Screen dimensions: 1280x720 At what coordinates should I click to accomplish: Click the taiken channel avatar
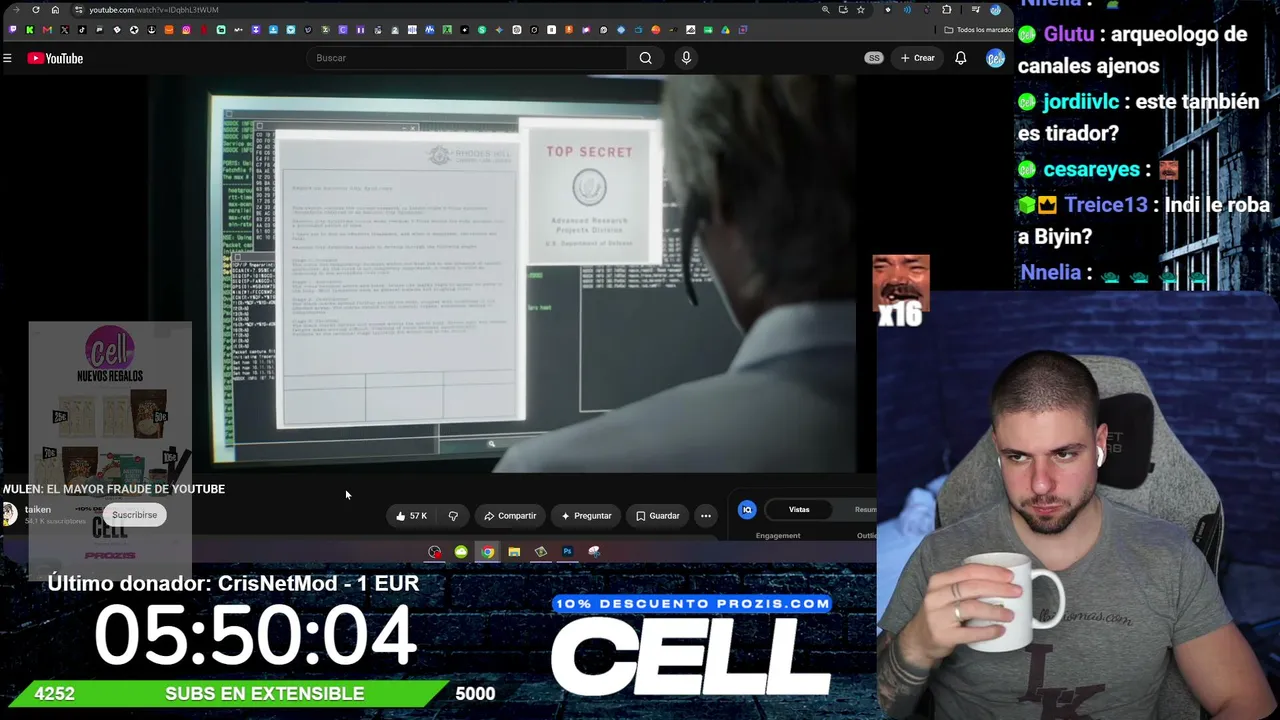click(10, 514)
